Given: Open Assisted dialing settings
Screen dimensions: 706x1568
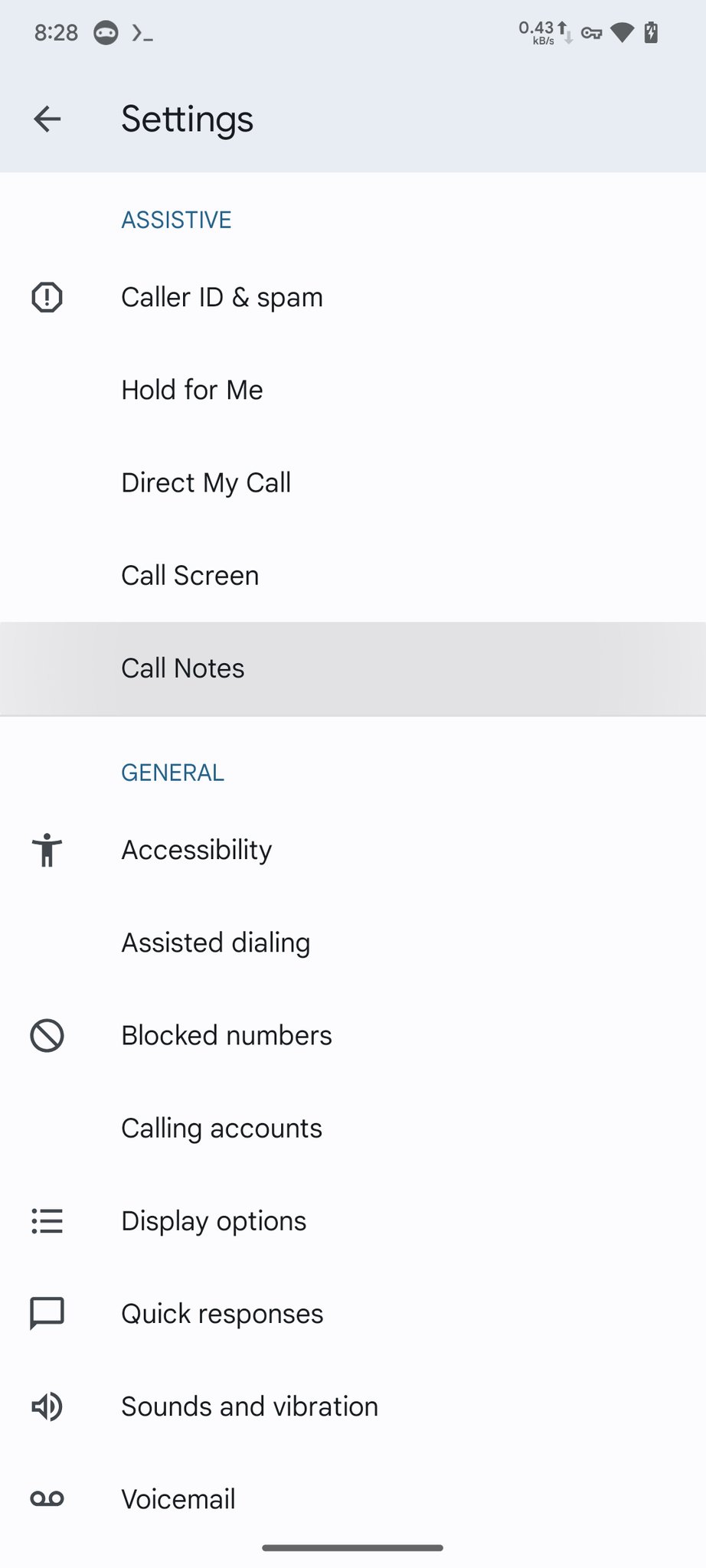Looking at the screenshot, I should click(216, 942).
